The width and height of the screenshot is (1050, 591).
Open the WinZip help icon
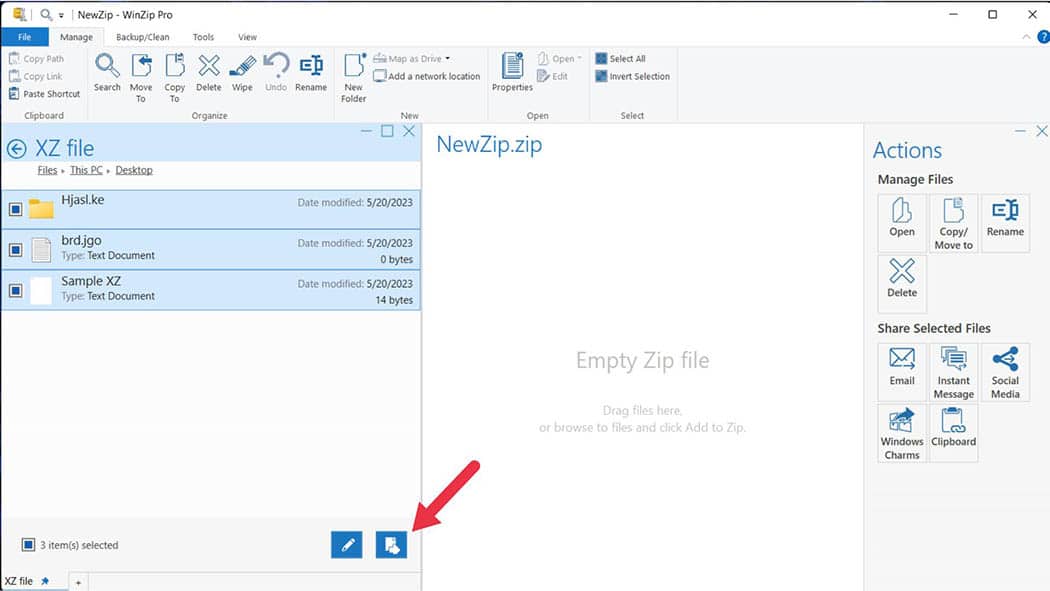tap(1043, 37)
